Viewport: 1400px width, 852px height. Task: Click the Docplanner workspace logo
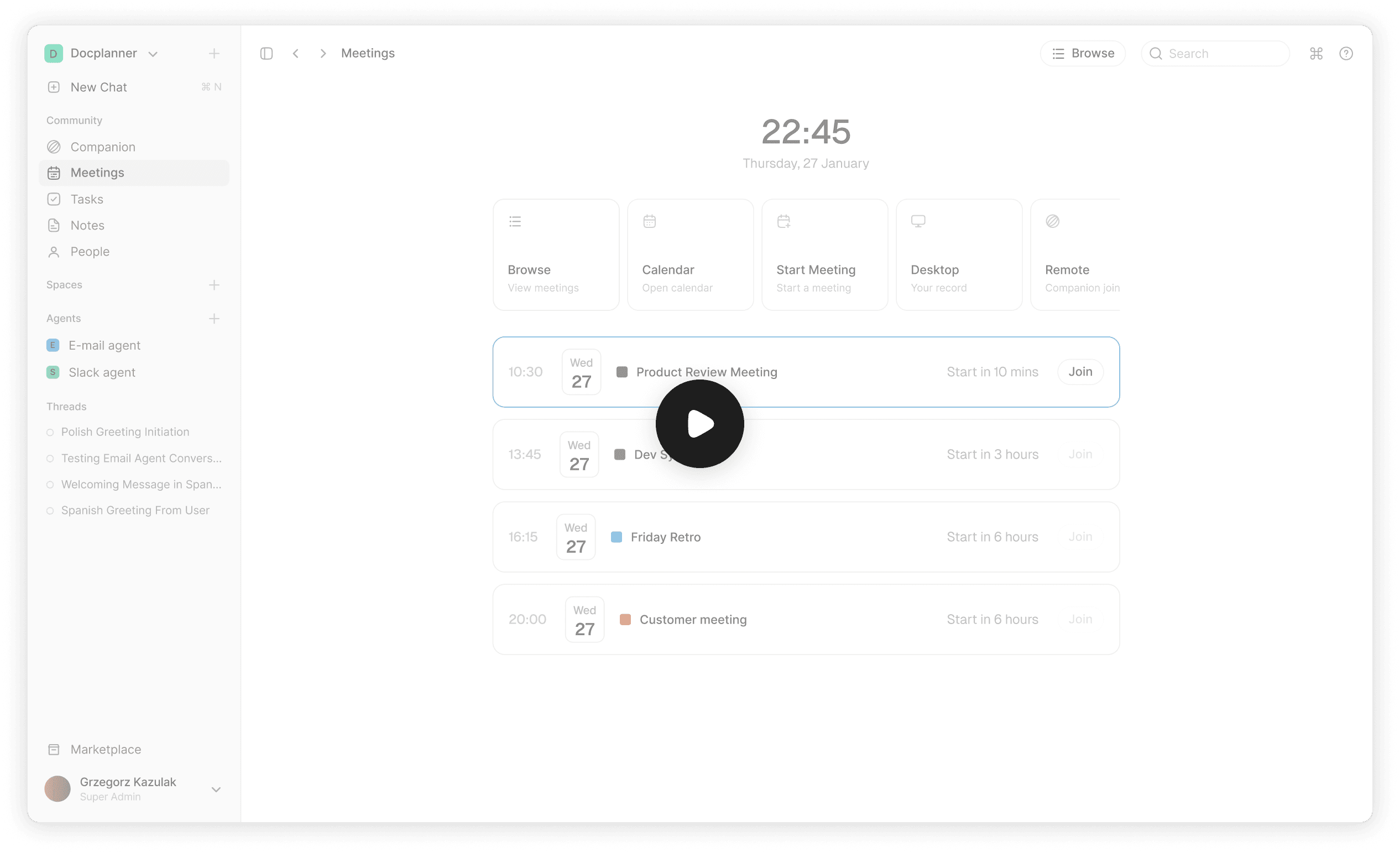click(54, 54)
